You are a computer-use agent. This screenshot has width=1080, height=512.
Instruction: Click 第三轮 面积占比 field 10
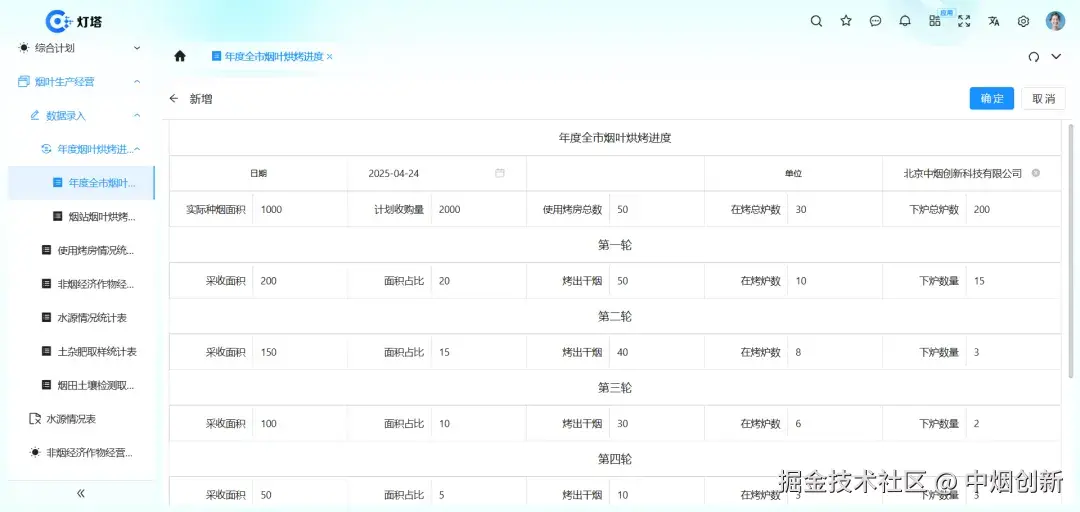pos(478,424)
